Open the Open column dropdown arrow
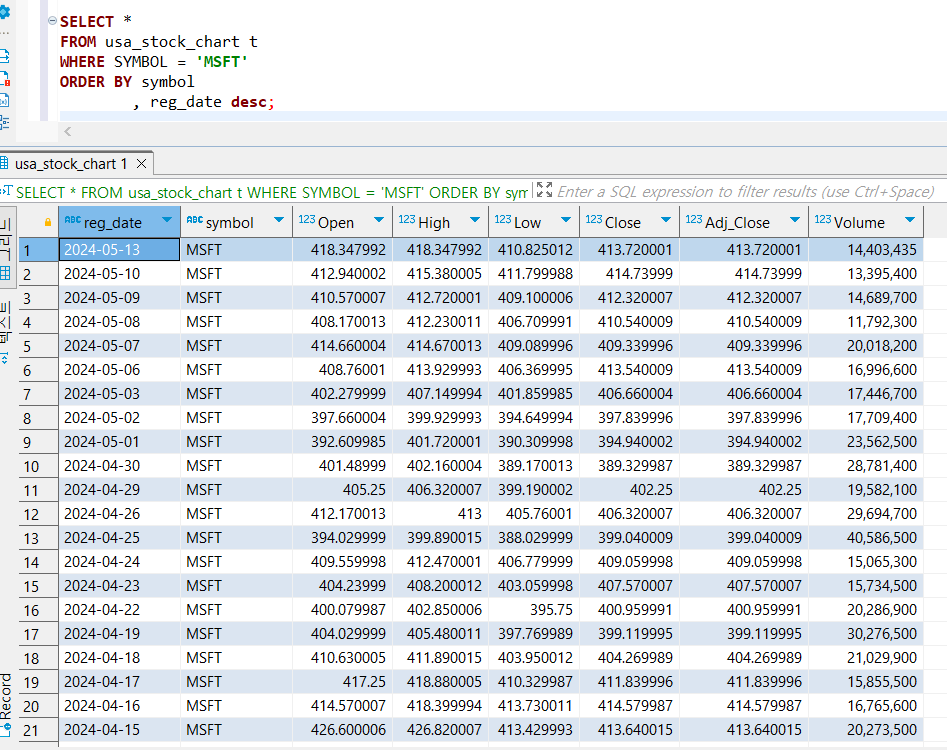This screenshot has height=750, width=947. [379, 220]
